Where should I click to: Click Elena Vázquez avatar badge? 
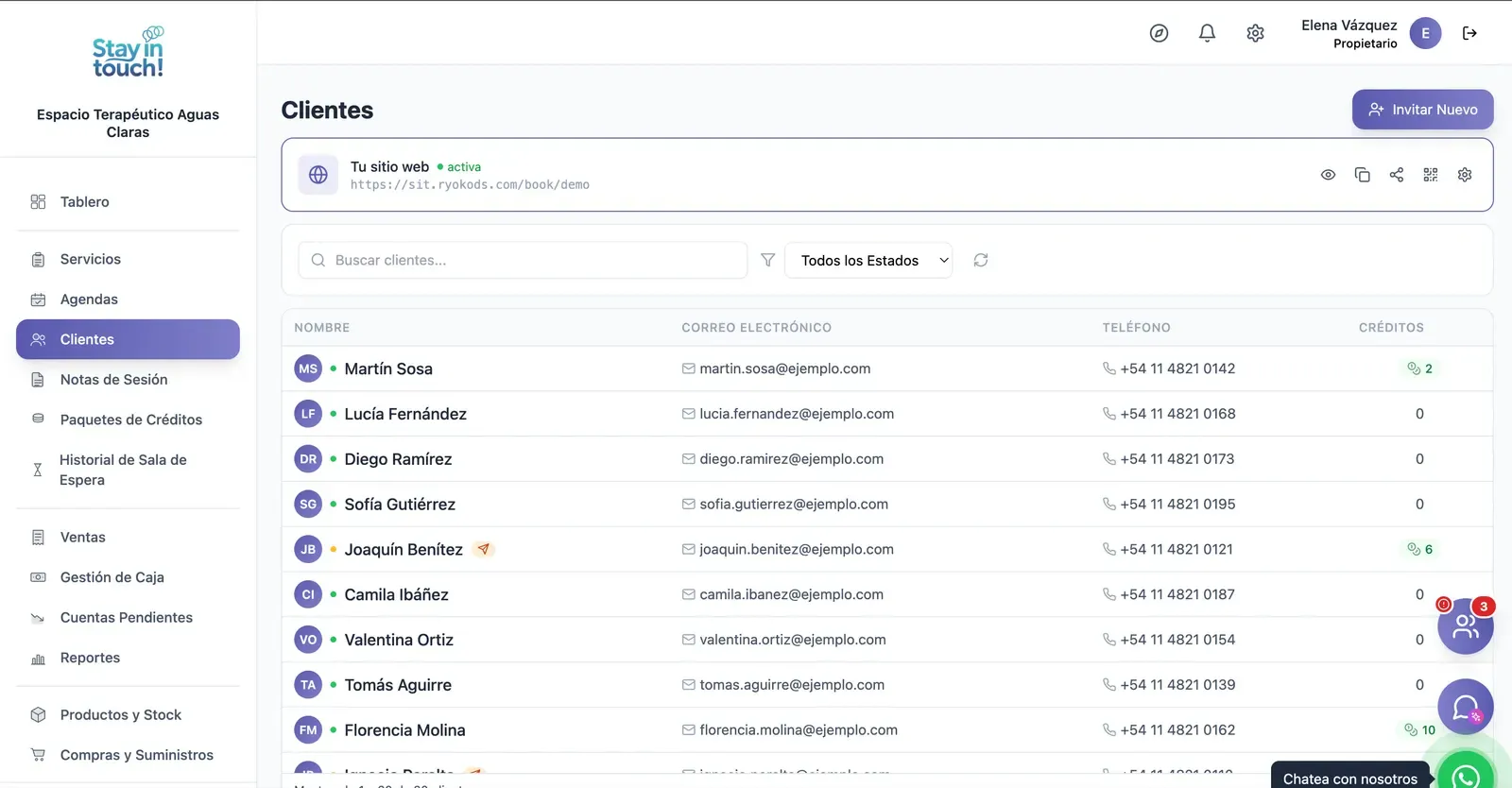click(x=1425, y=33)
